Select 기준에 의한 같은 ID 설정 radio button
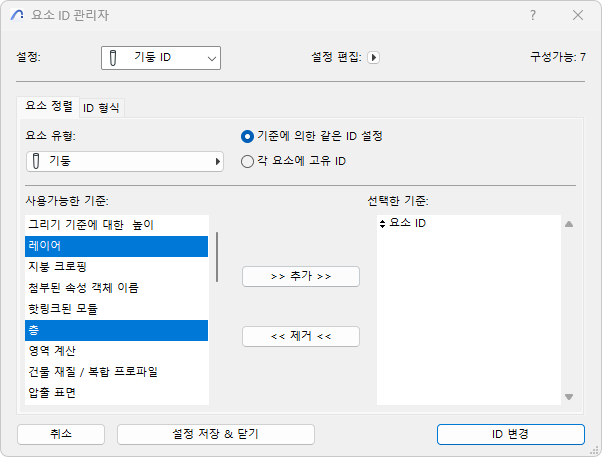Viewport: 602px width, 457px height. [248, 136]
